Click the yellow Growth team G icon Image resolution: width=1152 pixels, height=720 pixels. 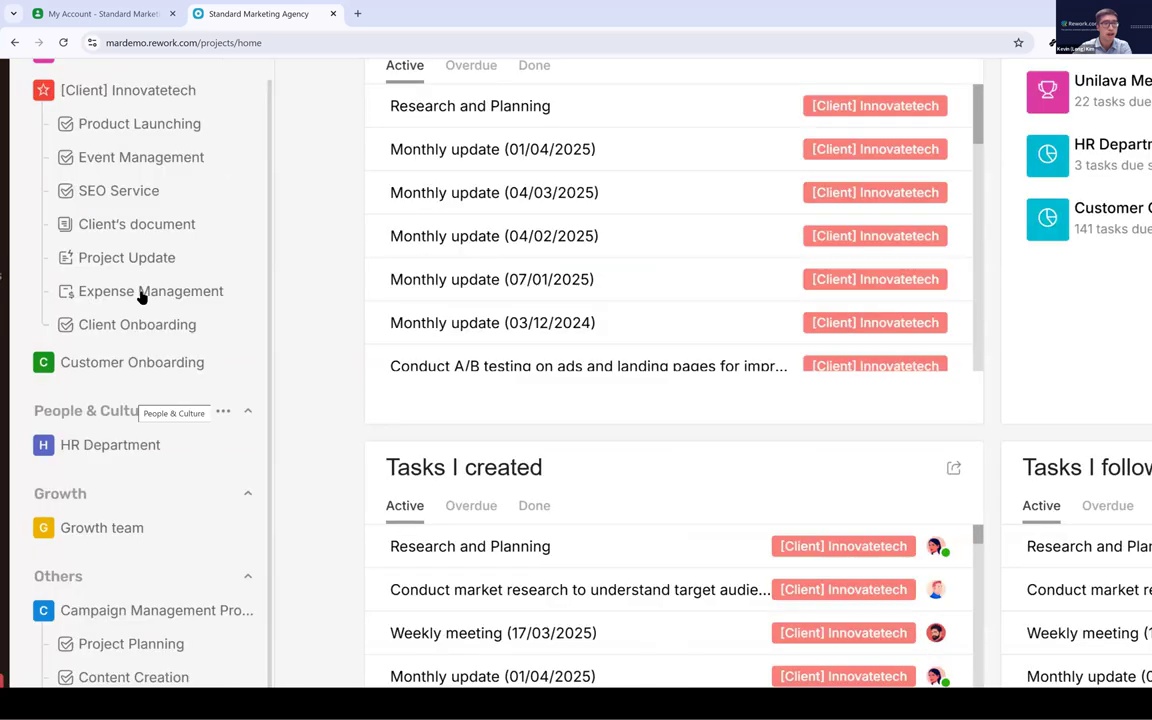point(43,528)
